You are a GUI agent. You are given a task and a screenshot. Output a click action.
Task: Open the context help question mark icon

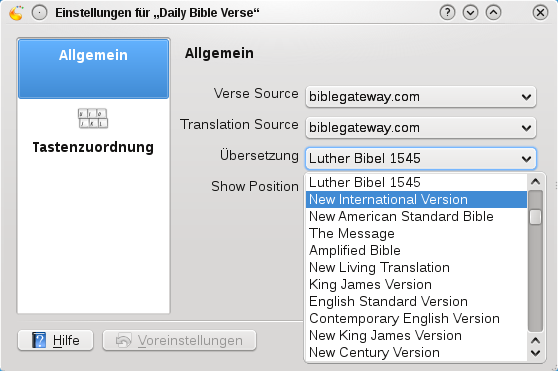click(x=447, y=13)
